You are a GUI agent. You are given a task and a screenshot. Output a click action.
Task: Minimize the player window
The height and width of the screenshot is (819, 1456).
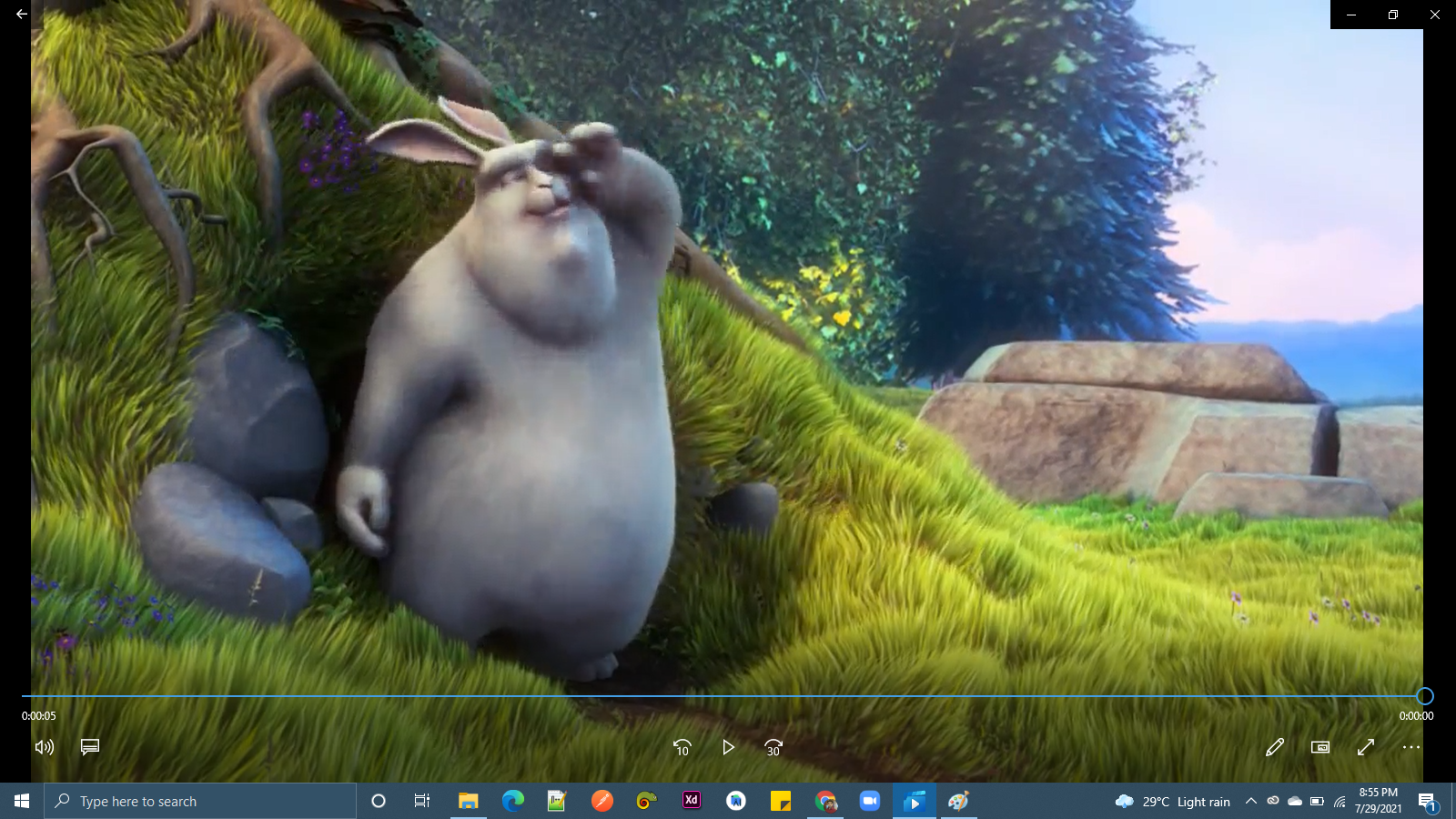[x=1351, y=15]
